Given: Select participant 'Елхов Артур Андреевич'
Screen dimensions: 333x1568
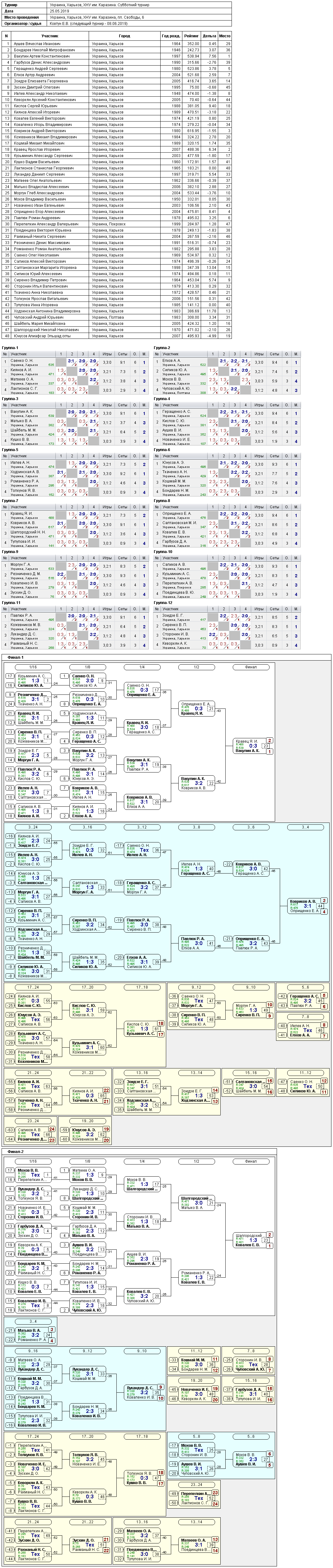Looking at the screenshot, I should pyautogui.click(x=34, y=75).
